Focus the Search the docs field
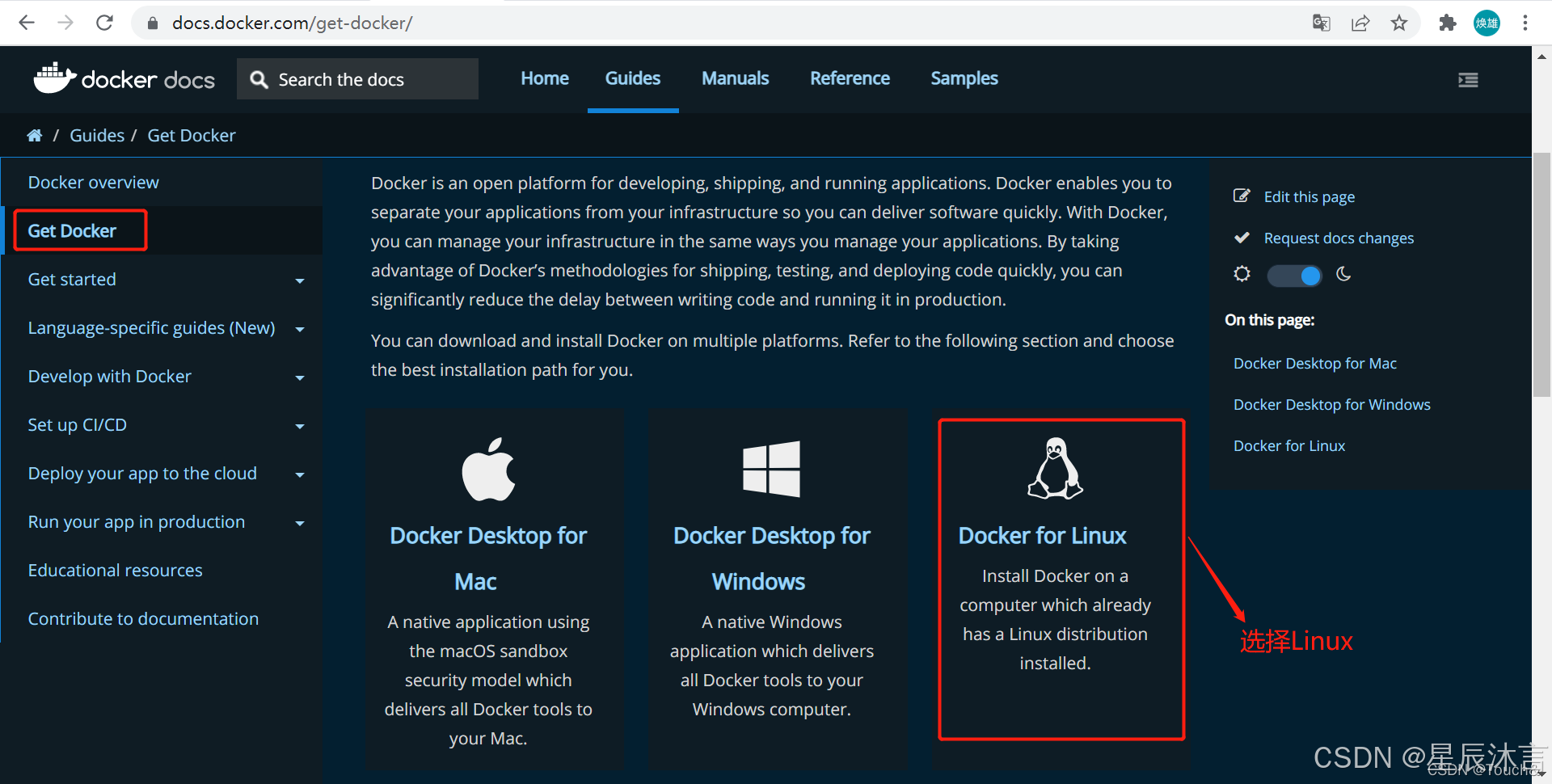The height and width of the screenshot is (784, 1552). pyautogui.click(x=357, y=79)
